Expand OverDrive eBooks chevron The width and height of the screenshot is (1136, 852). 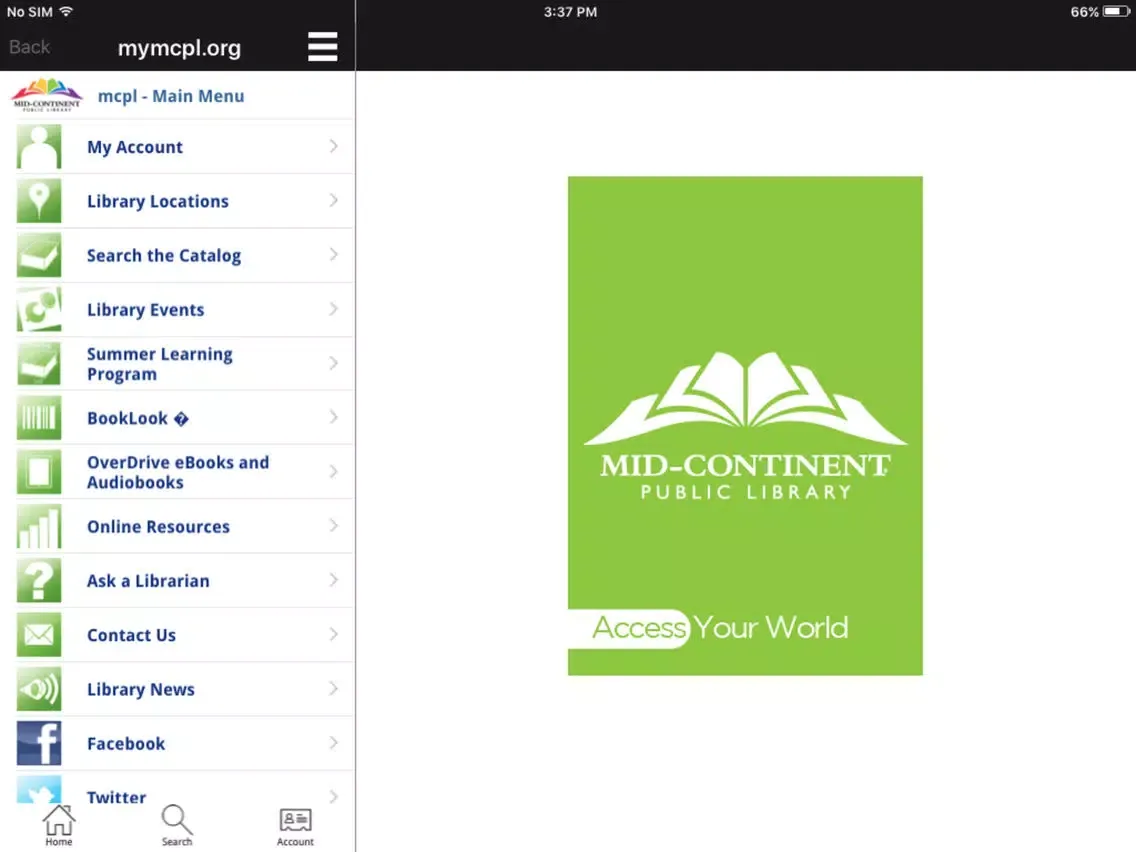[333, 472]
